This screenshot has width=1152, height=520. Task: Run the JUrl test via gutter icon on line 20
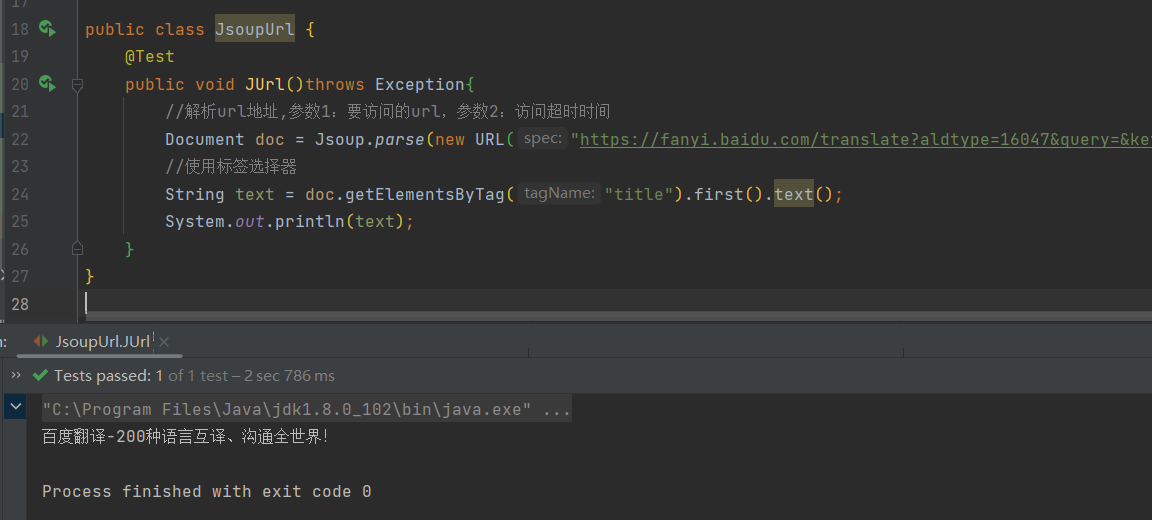(x=48, y=84)
